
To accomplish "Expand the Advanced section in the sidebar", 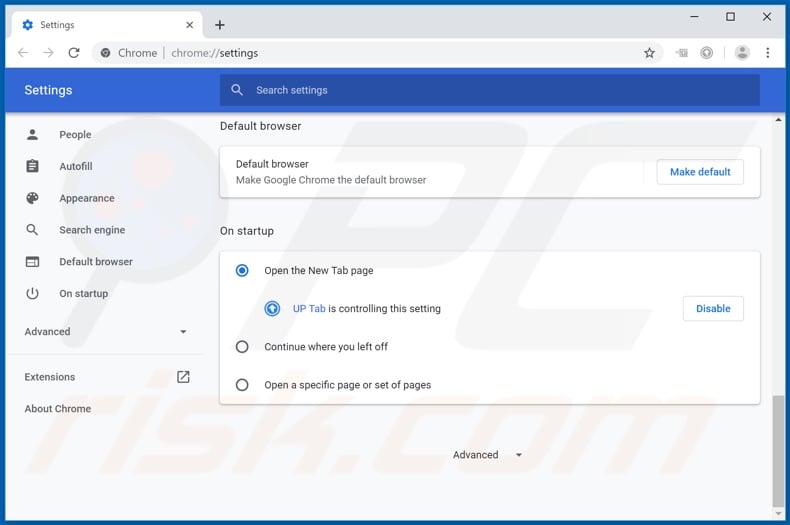I will click(x=106, y=332).
